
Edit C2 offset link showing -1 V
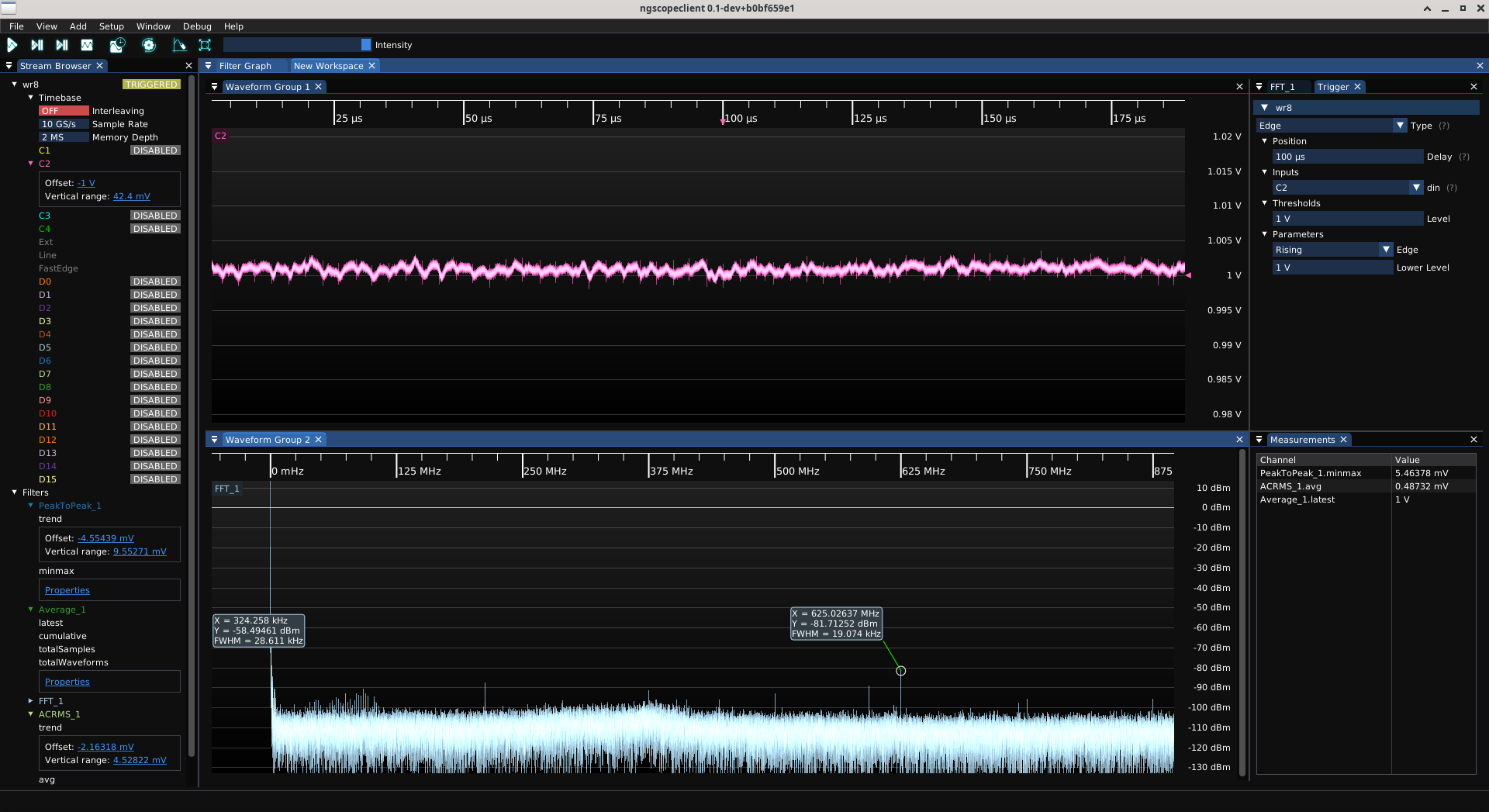point(86,183)
